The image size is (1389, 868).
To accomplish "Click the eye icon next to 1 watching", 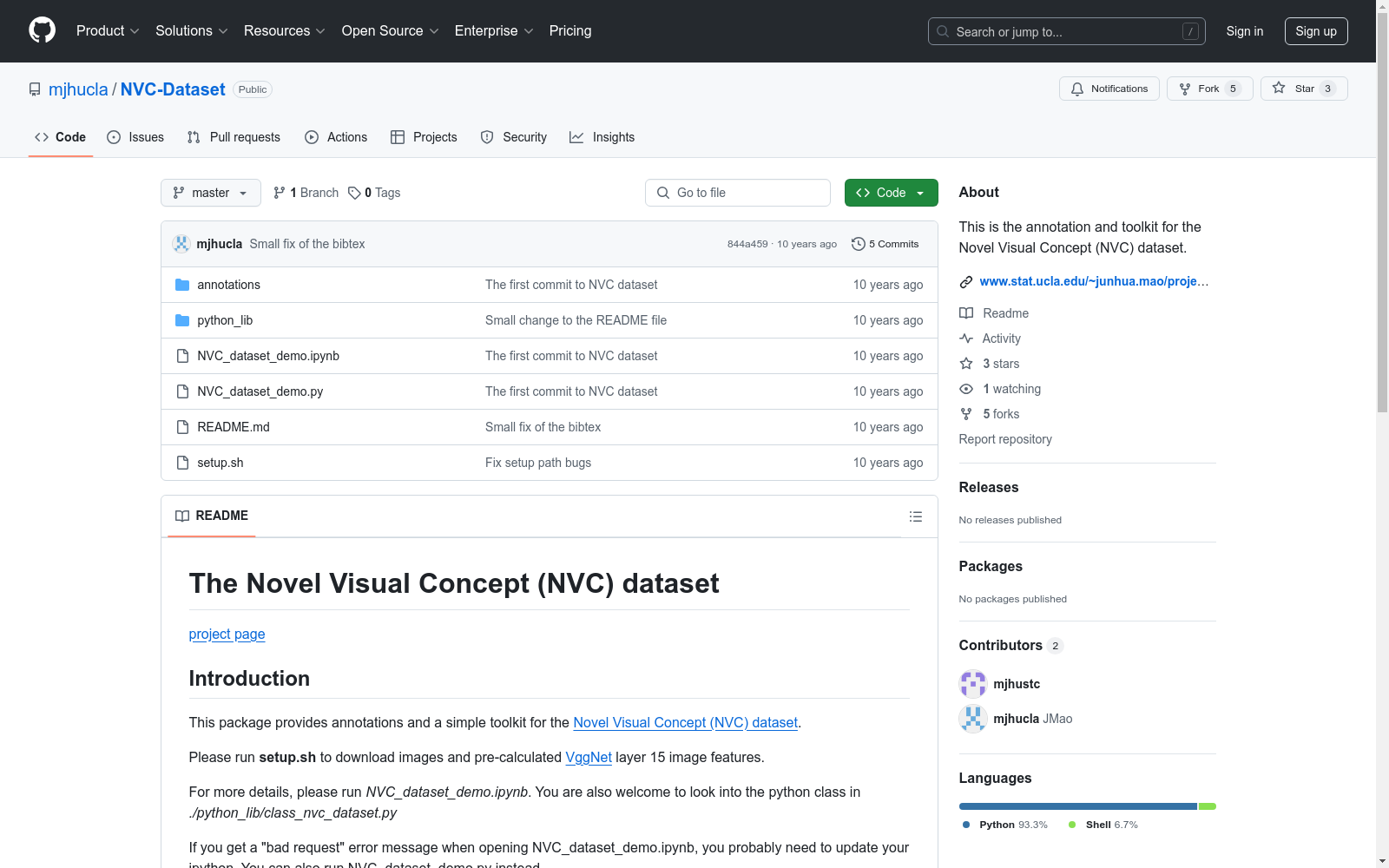I will (966, 389).
